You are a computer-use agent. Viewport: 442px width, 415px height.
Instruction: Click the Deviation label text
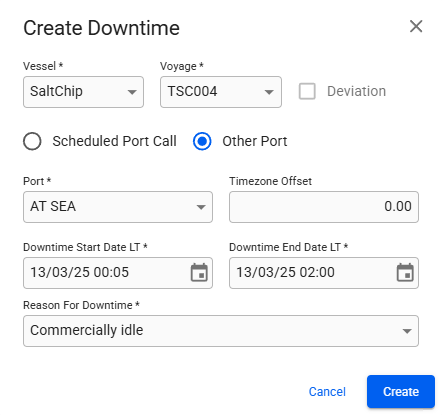point(356,91)
